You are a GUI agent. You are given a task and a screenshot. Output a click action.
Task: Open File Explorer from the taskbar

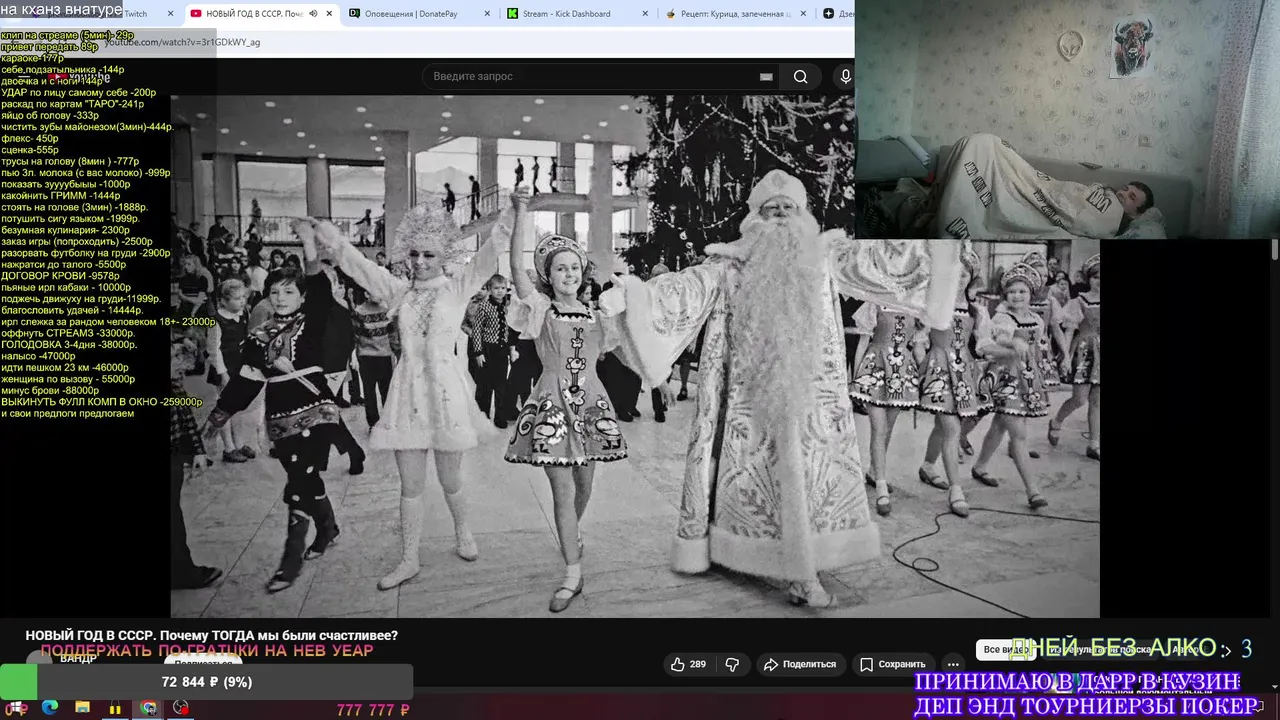click(x=82, y=708)
